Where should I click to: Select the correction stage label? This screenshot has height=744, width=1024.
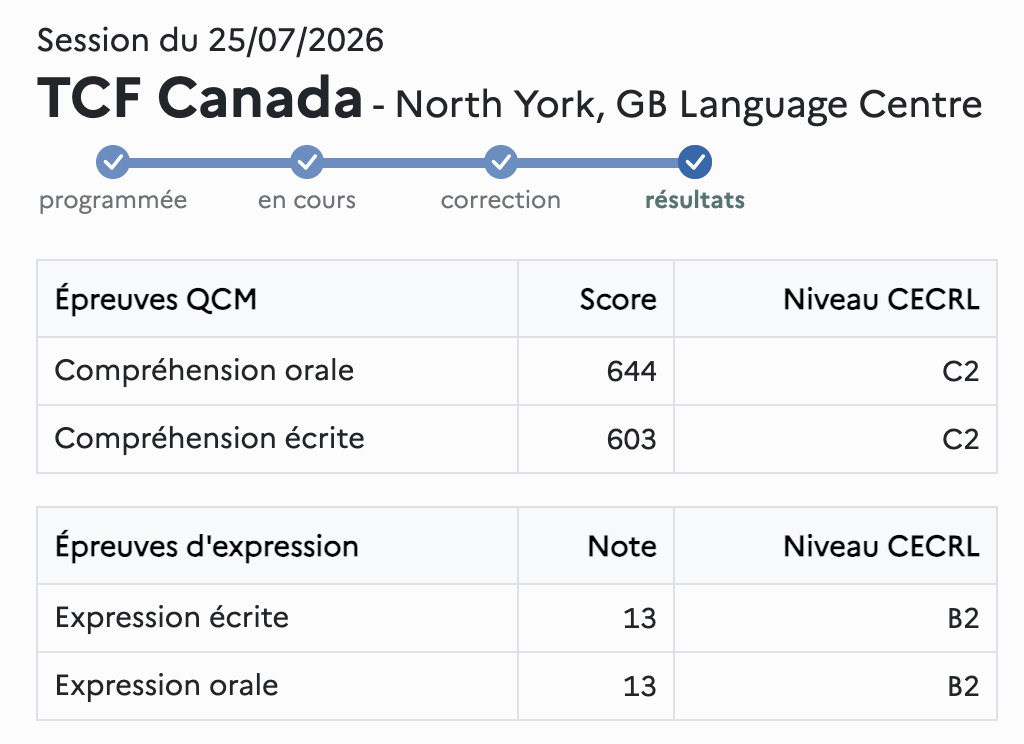click(x=501, y=200)
